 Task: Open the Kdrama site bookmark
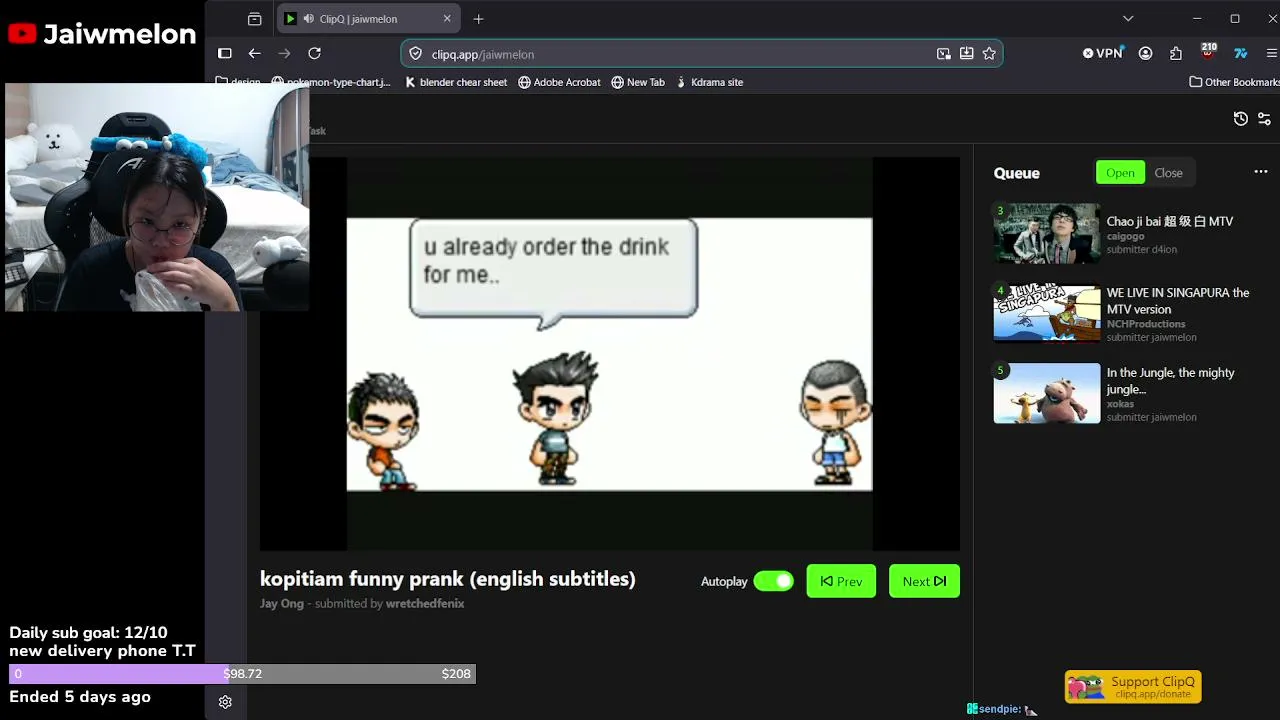tap(709, 82)
